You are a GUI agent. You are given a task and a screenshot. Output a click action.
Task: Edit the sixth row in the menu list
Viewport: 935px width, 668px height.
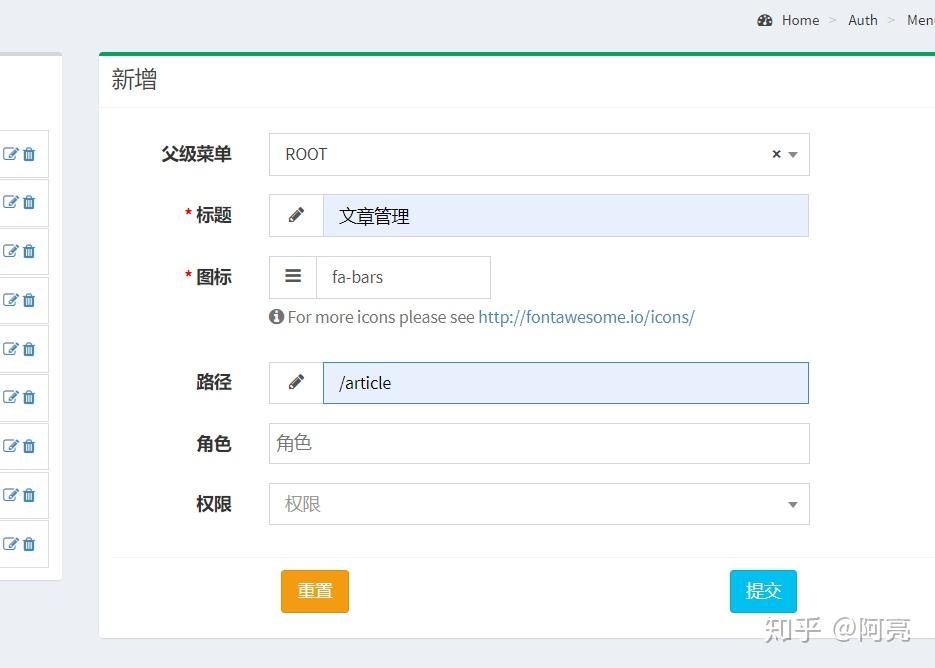[11, 397]
